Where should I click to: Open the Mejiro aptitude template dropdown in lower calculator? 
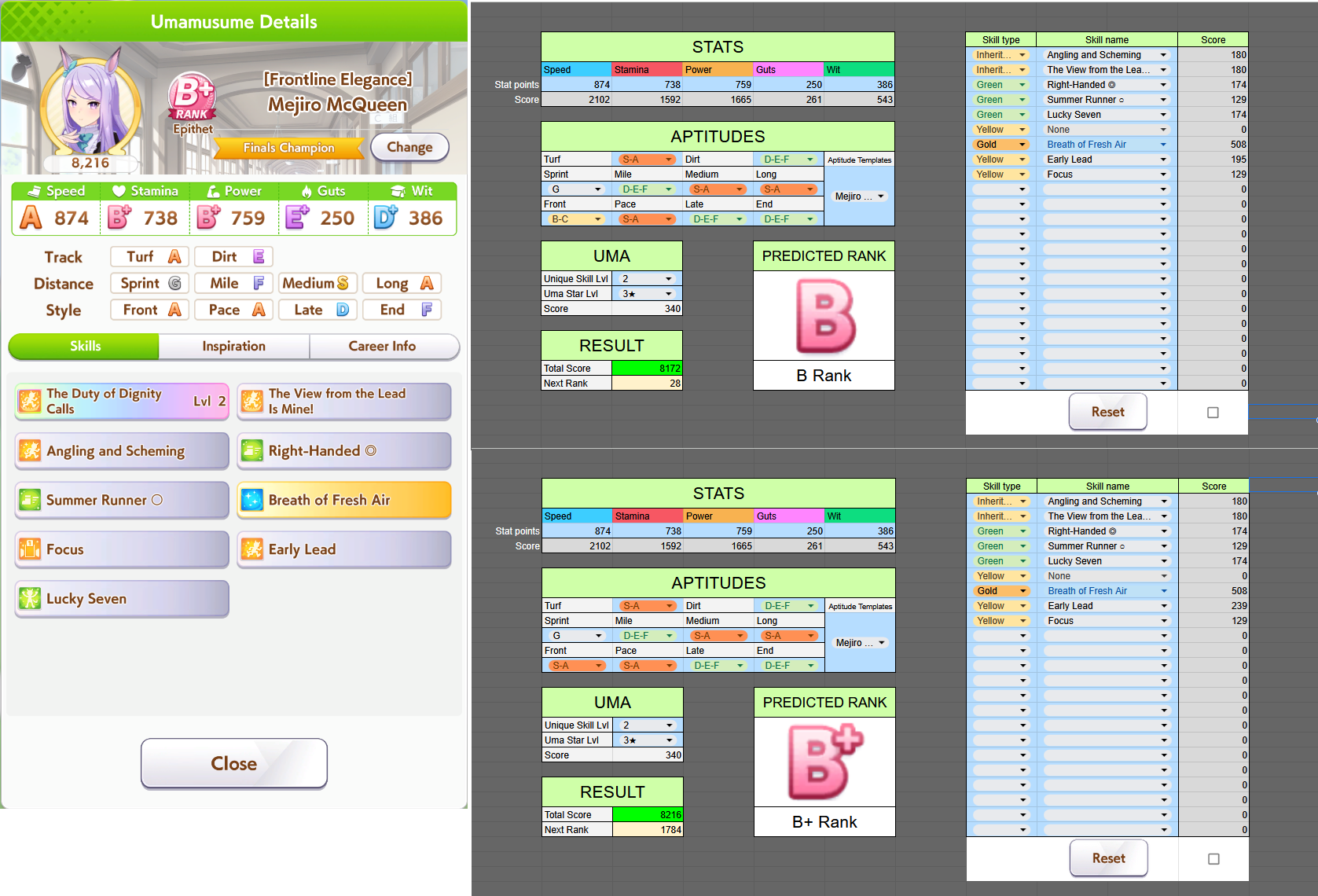860,643
